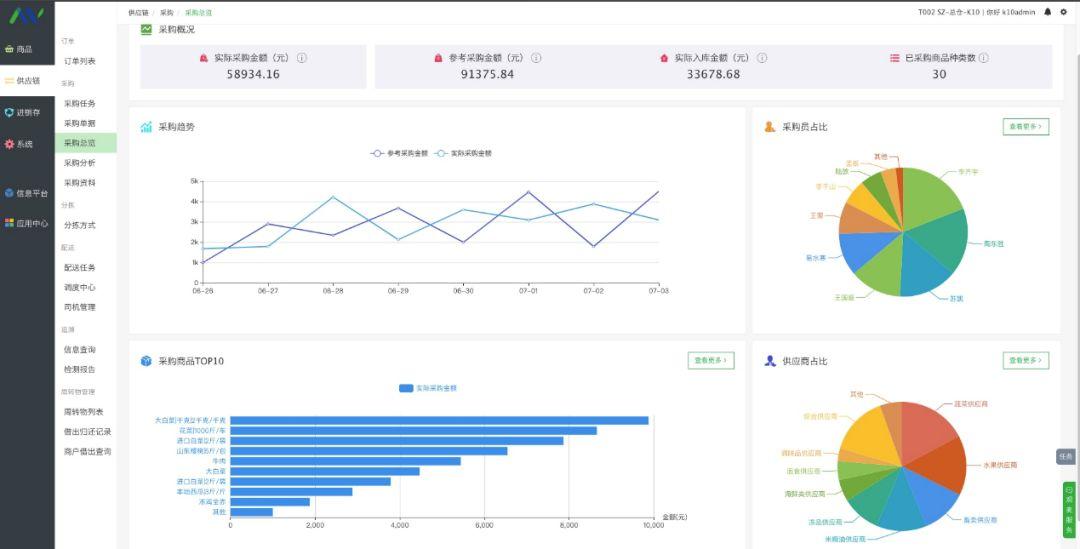This screenshot has height=549, width=1080.
Task: Expand 查看更多 in the 供应商占比 panel
Action: coord(1025,360)
